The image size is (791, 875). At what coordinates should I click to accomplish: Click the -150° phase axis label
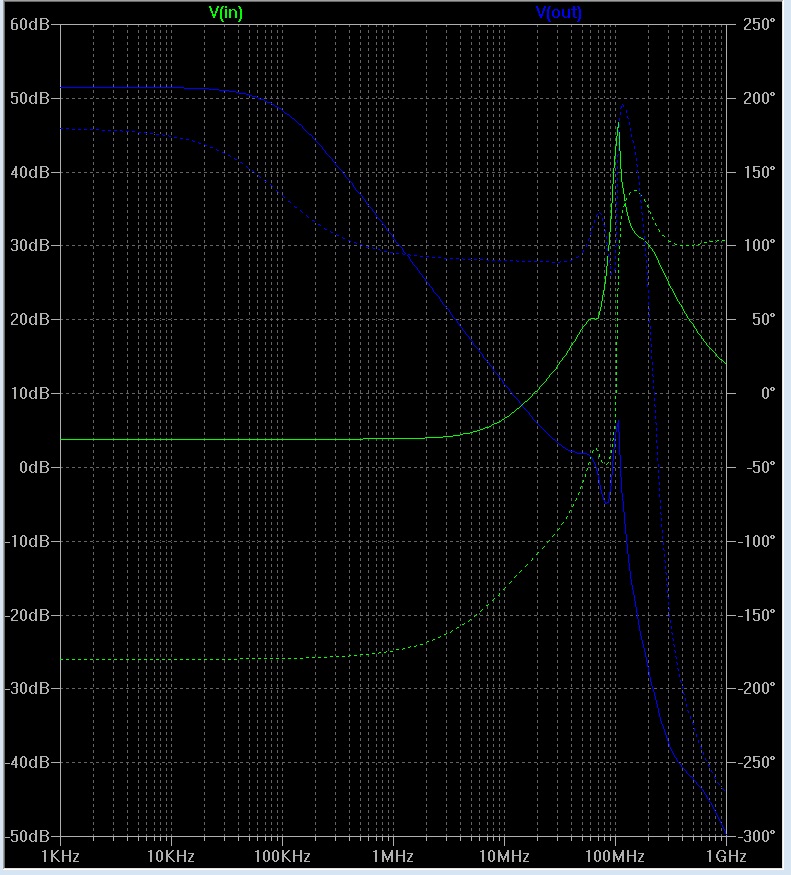point(756,615)
